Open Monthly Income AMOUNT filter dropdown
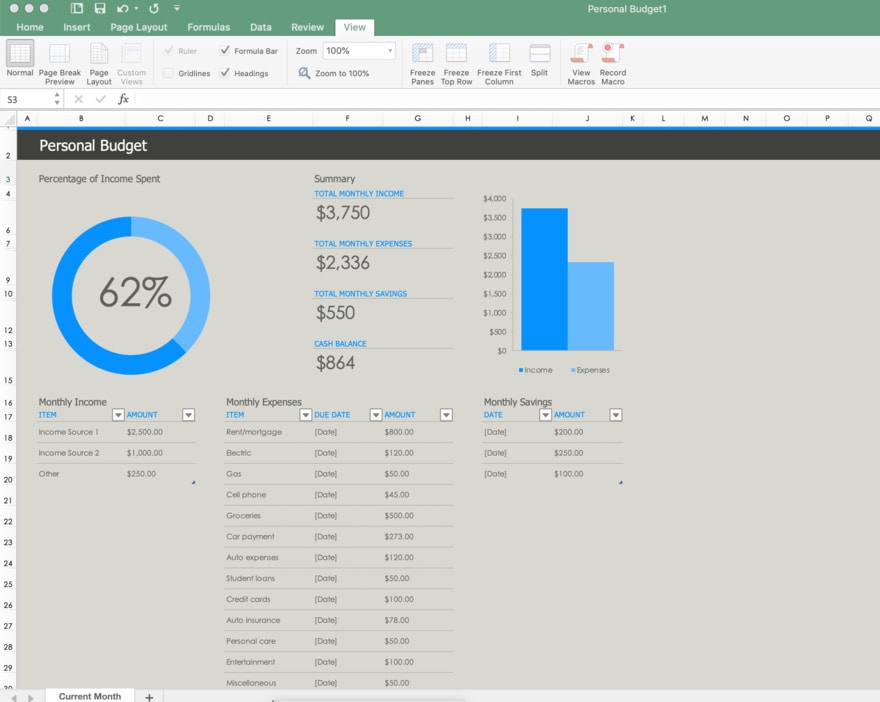This screenshot has width=880, height=702. point(189,415)
